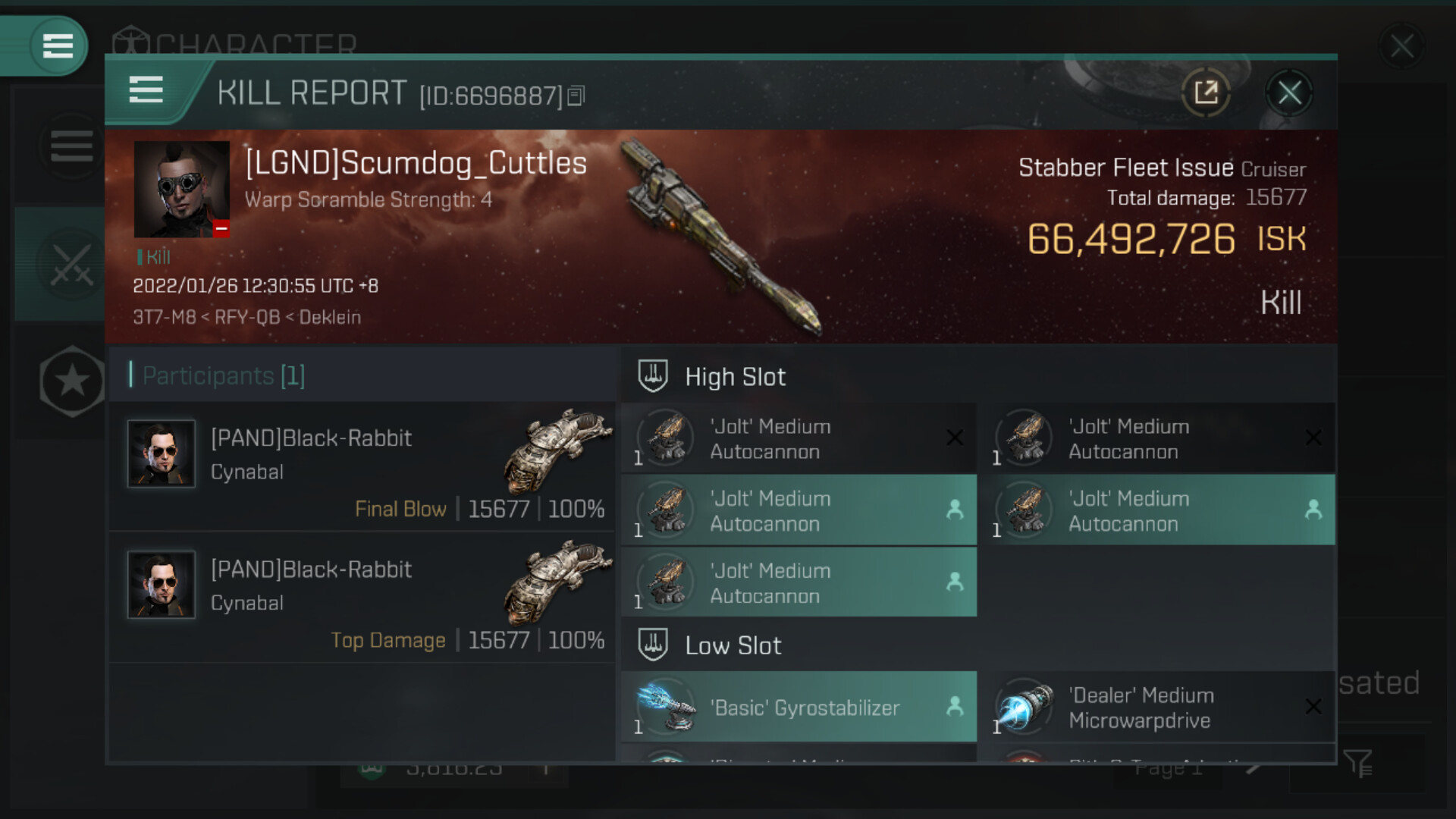Close the kill report window
The height and width of the screenshot is (819, 1456).
click(x=1289, y=93)
